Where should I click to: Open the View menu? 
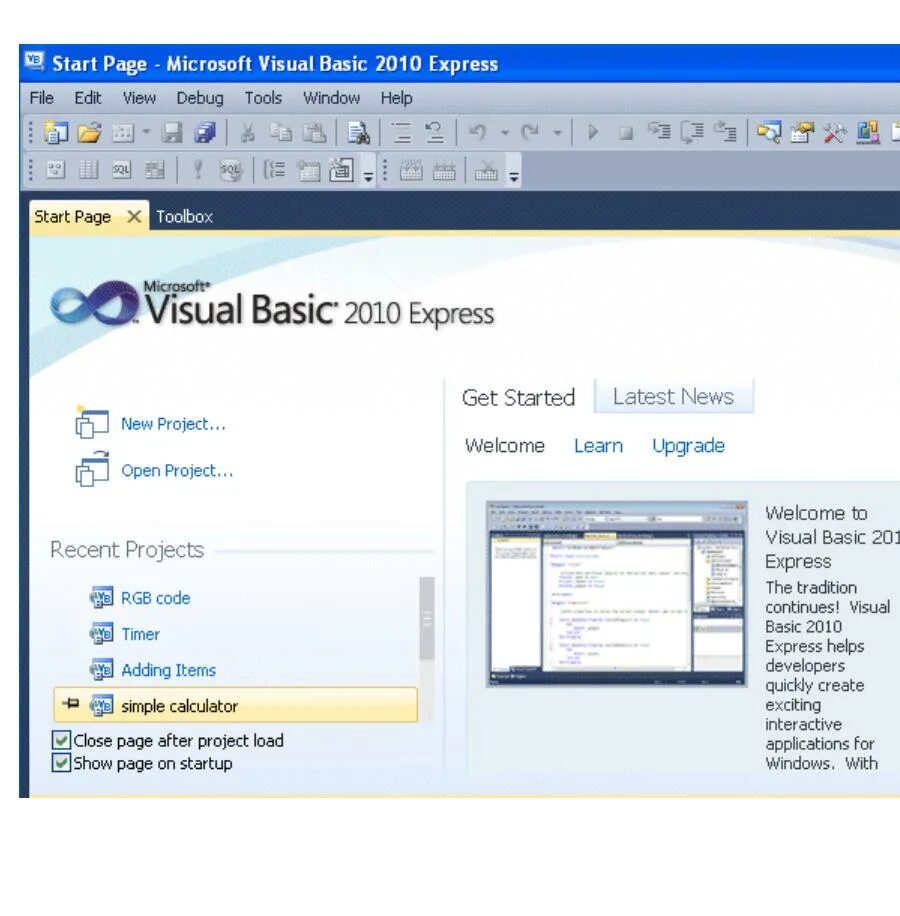(139, 98)
